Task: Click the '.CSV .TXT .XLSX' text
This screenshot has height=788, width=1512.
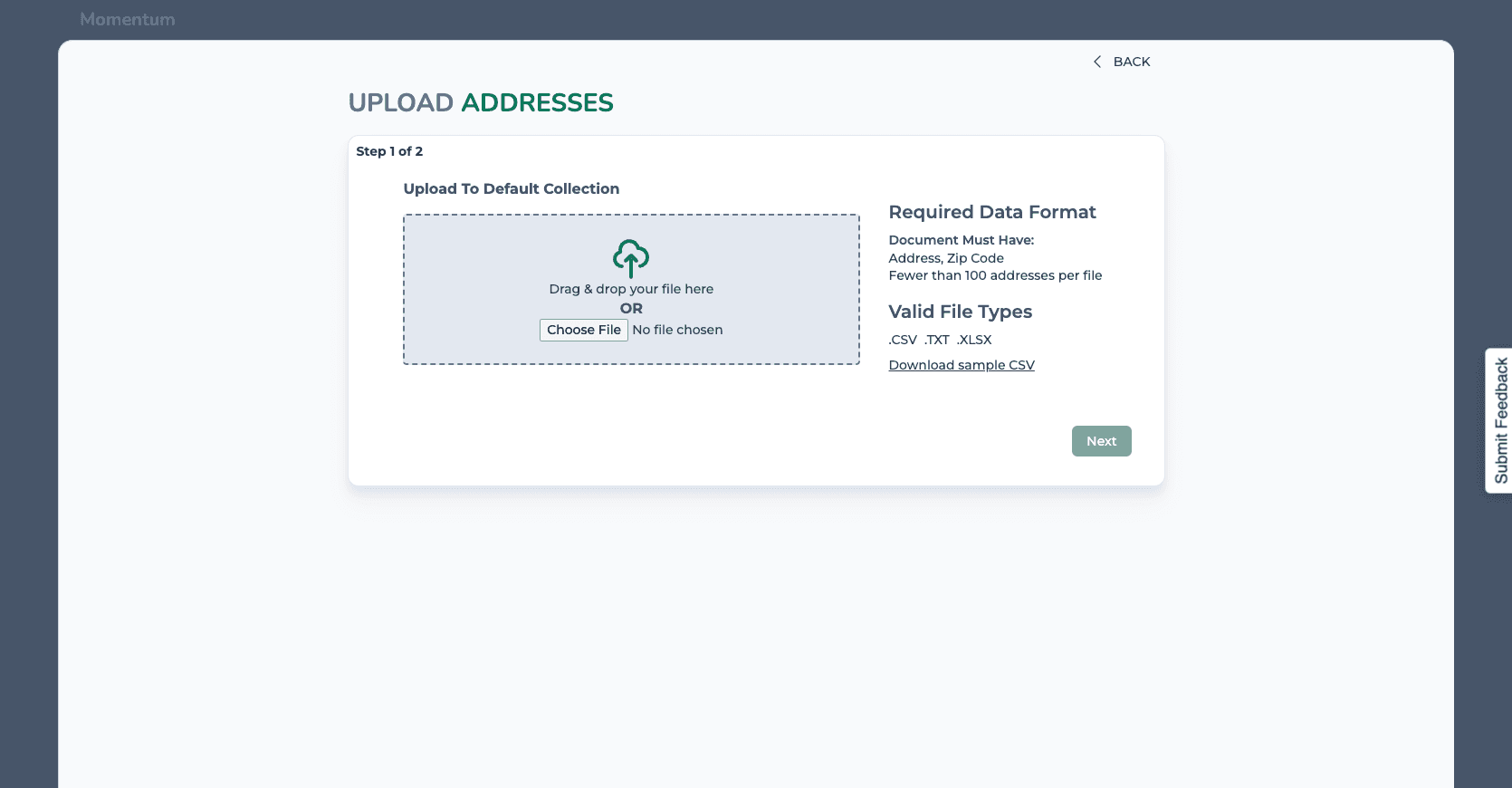Action: 940,340
